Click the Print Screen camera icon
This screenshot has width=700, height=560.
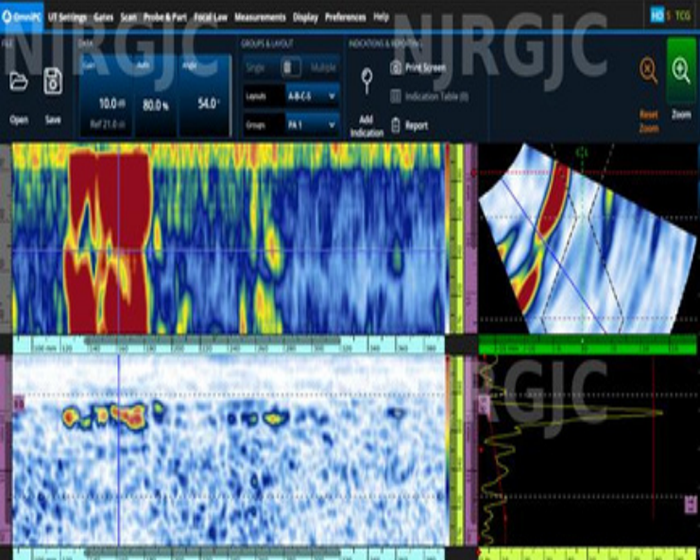397,68
